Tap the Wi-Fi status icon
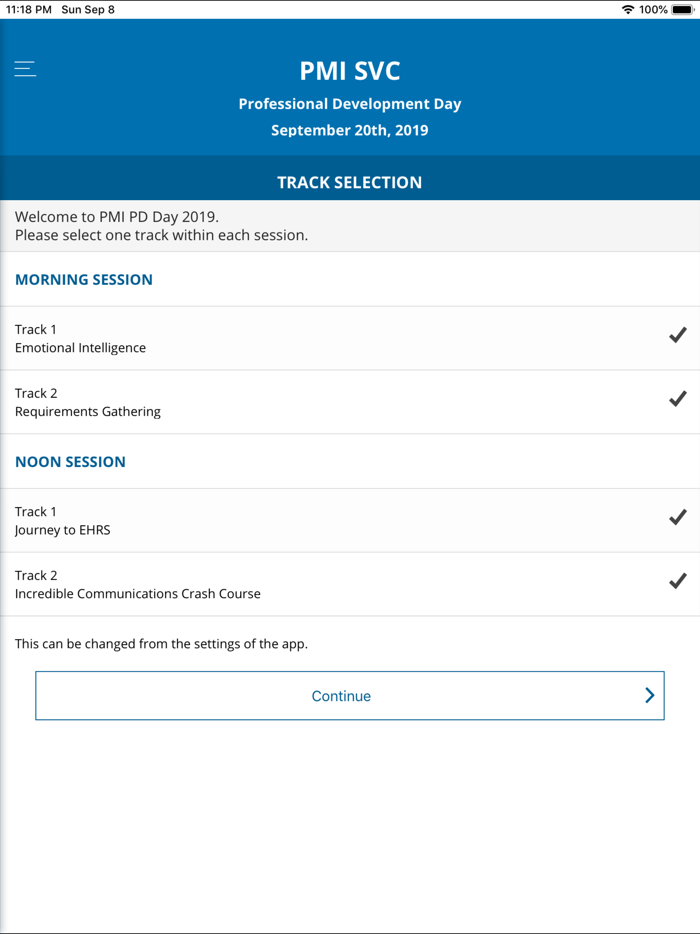This screenshot has height=934, width=700. point(628,9)
